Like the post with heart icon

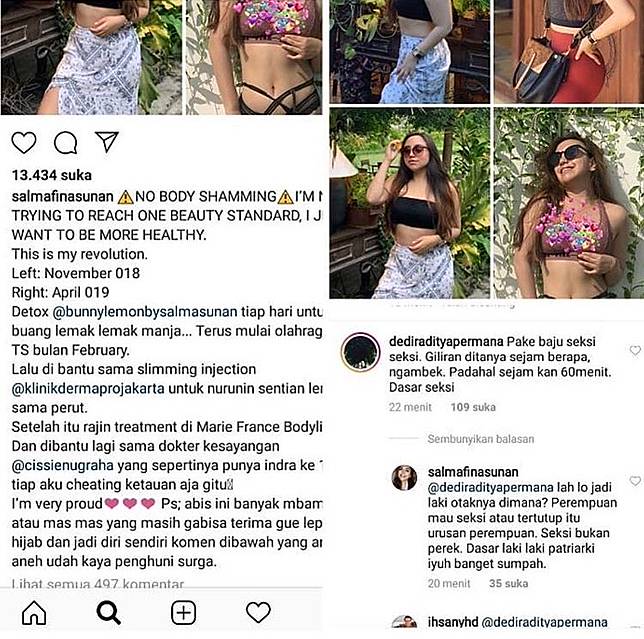pos(24,143)
